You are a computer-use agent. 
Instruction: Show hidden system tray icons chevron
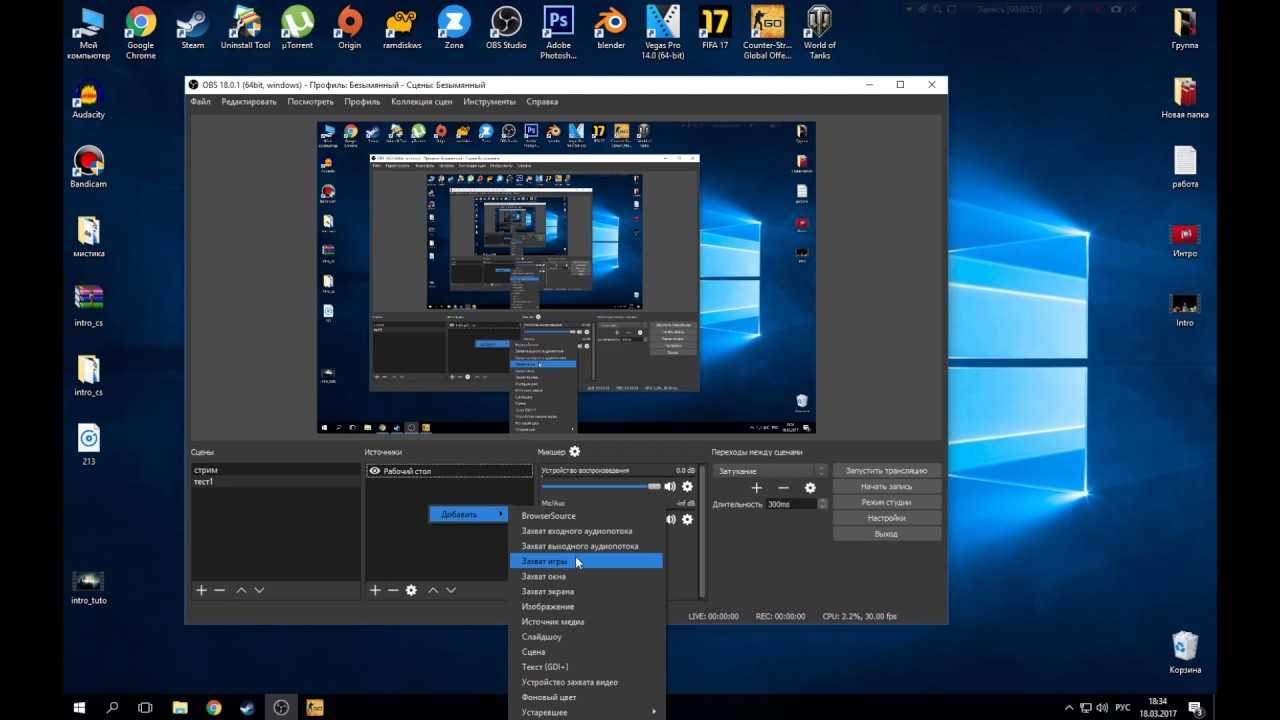(x=1070, y=708)
